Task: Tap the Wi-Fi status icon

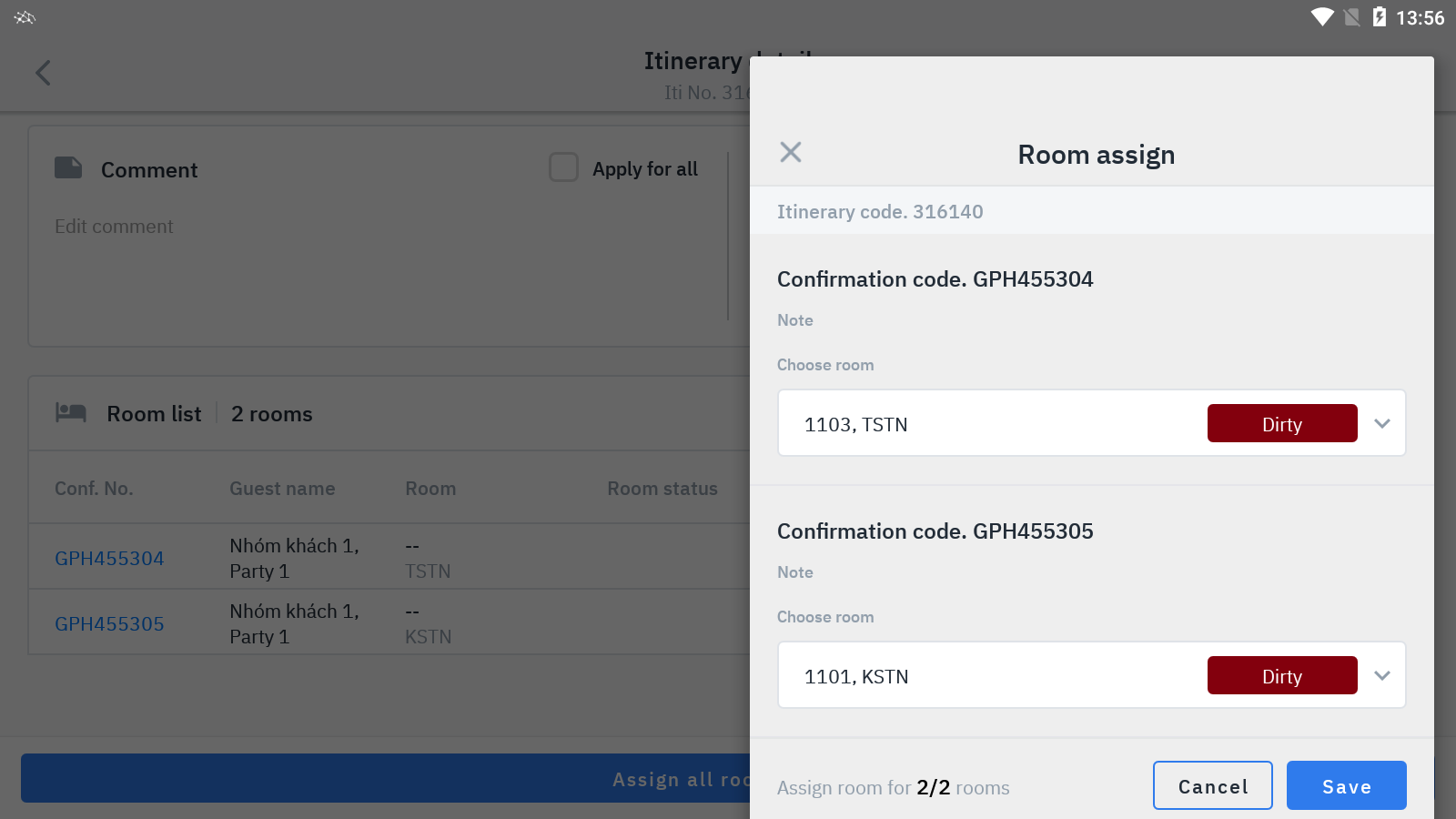Action: 1321,17
